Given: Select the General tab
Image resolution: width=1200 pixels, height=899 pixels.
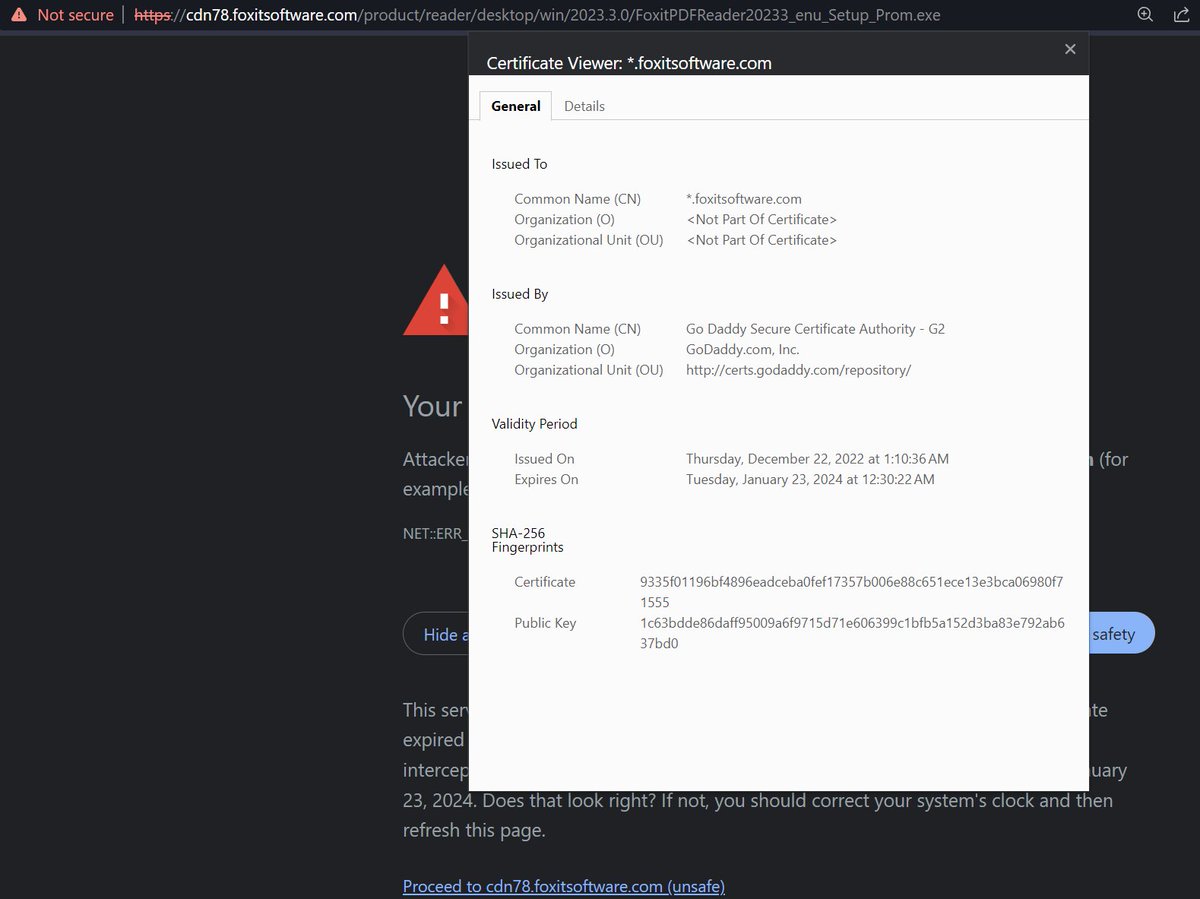Looking at the screenshot, I should (x=516, y=106).
